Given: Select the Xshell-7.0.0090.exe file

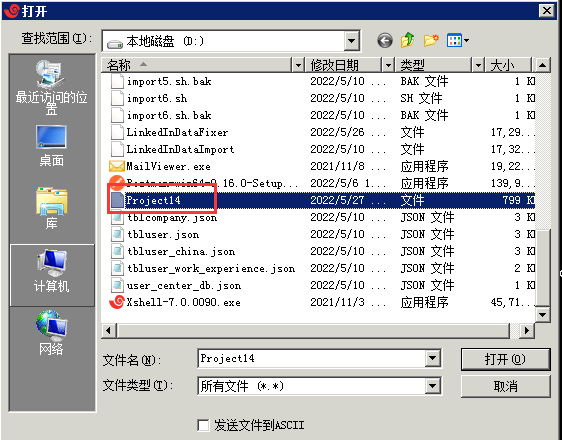Looking at the screenshot, I should 184,302.
